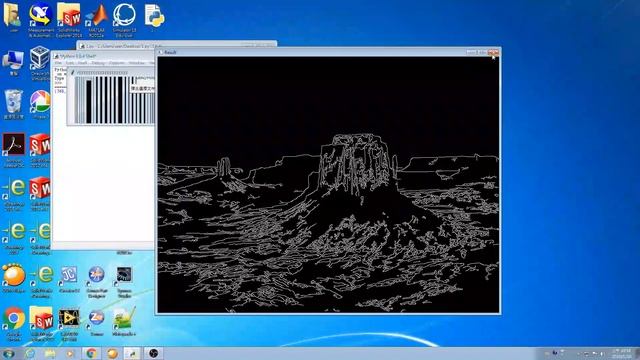Open the Computer desktop icon
This screenshot has height=360, width=640.
[x=13, y=62]
